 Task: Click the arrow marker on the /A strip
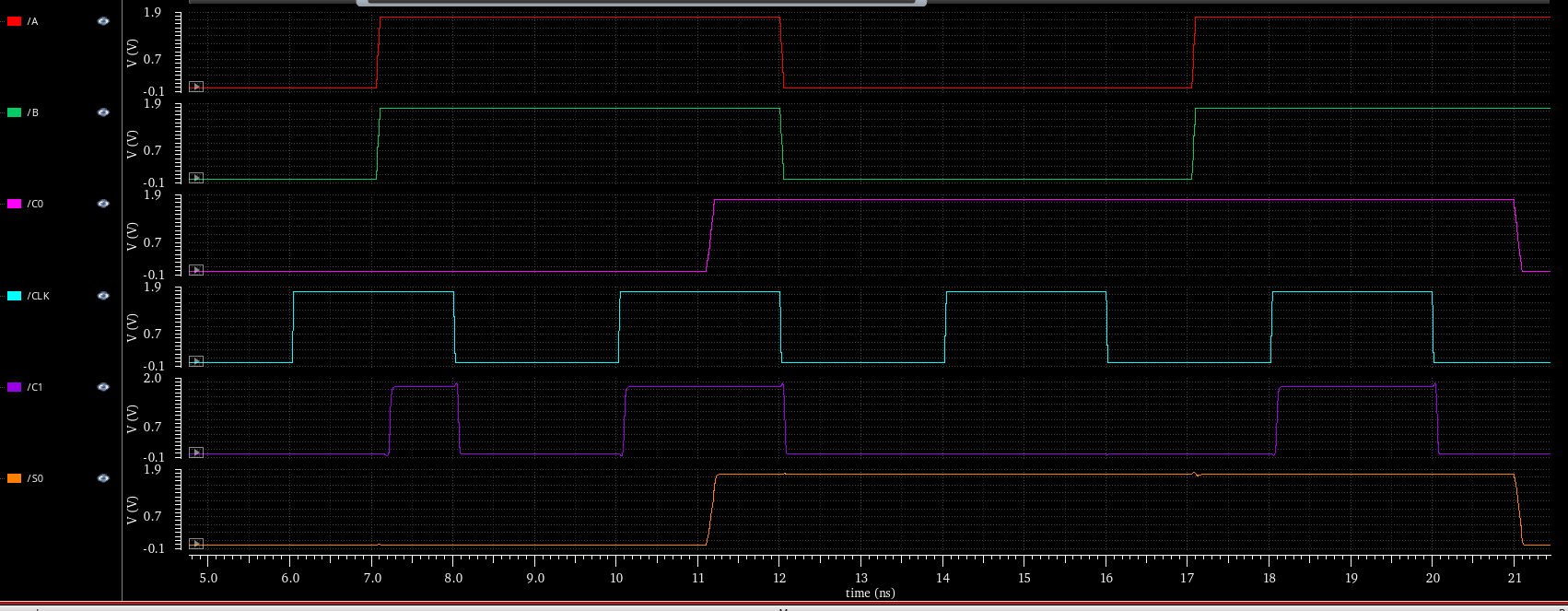[x=195, y=87]
